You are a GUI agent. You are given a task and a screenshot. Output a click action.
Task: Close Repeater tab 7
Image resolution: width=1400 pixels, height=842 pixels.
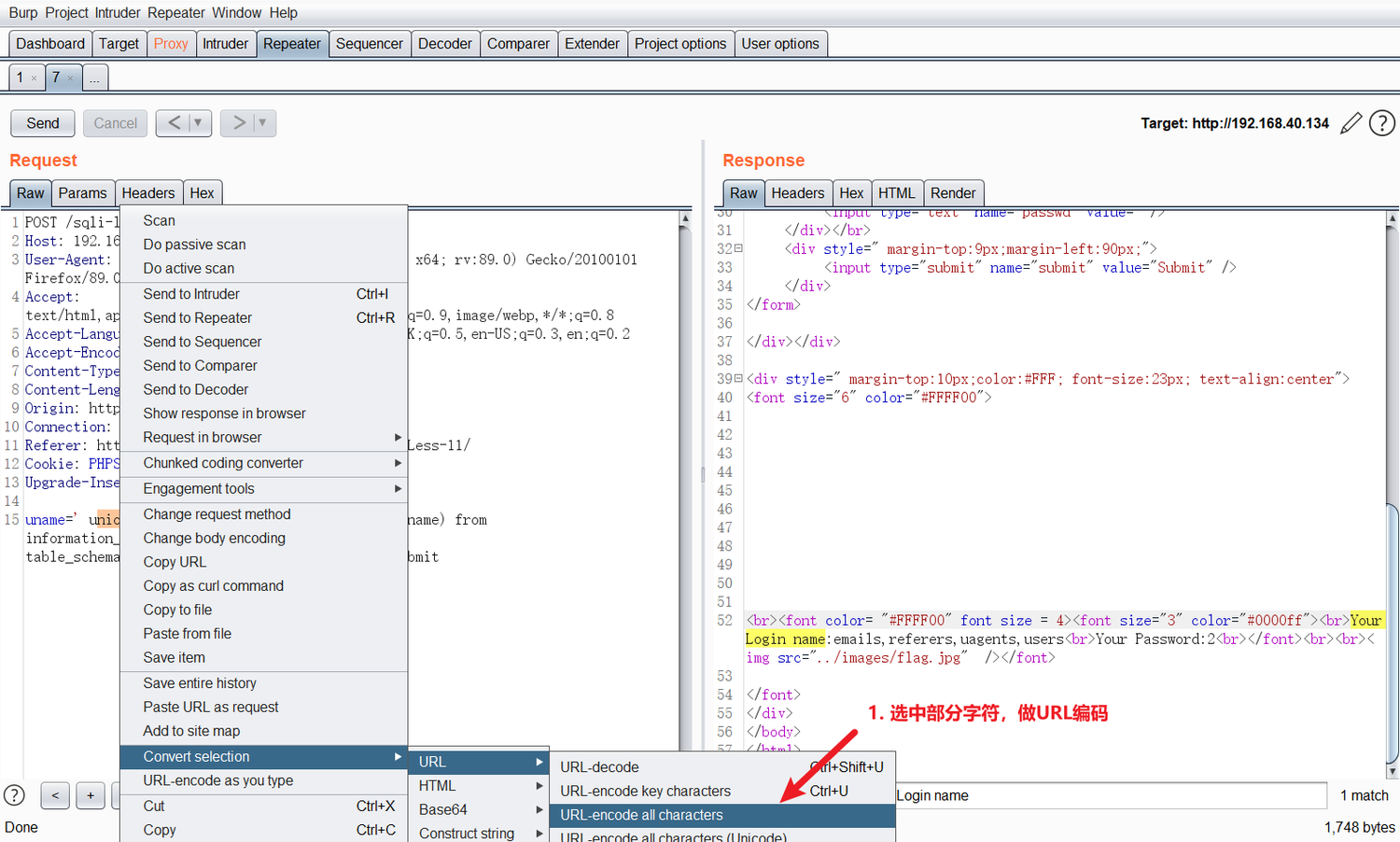[70, 78]
